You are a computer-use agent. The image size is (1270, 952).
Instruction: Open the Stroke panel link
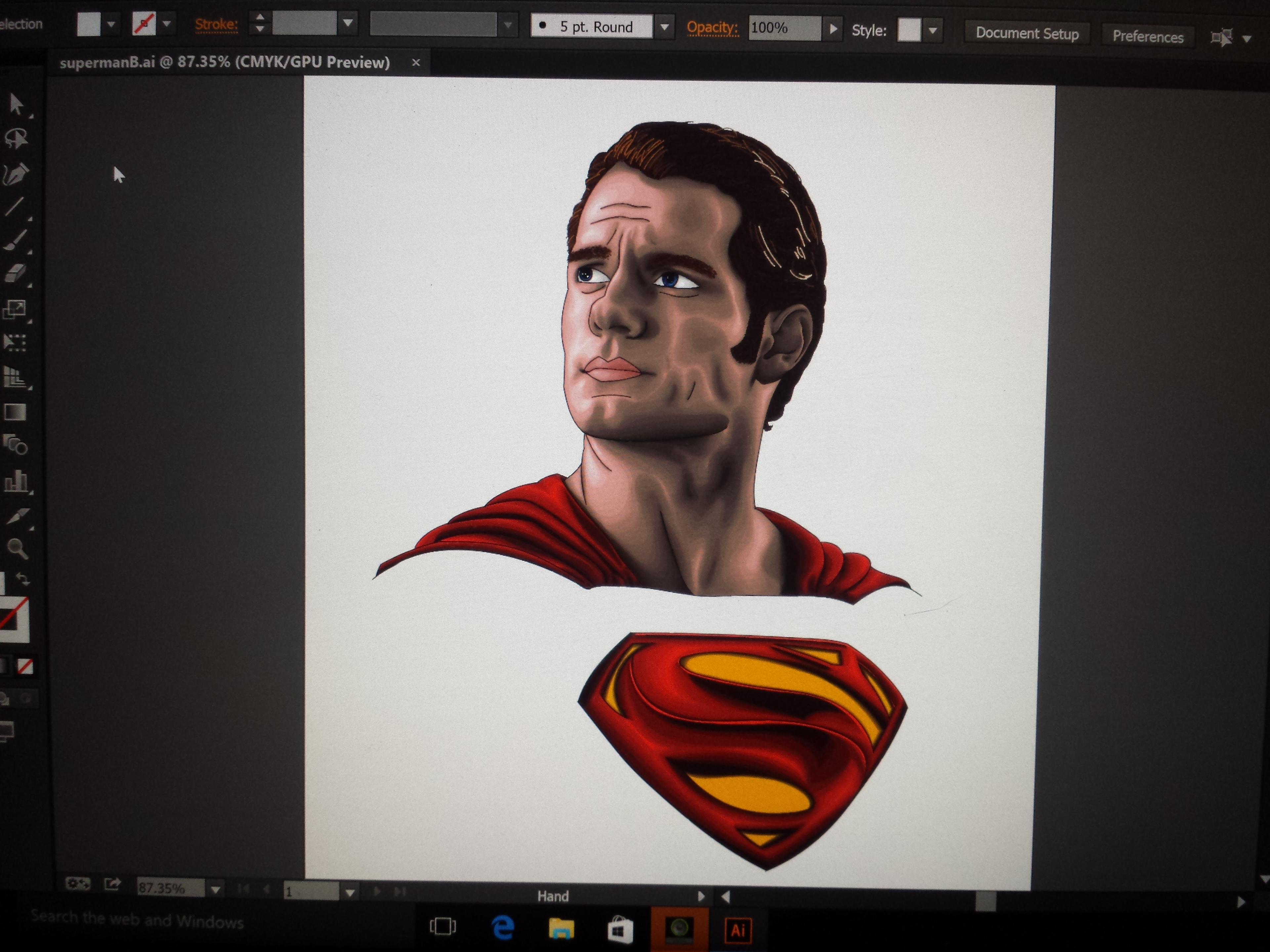216,24
